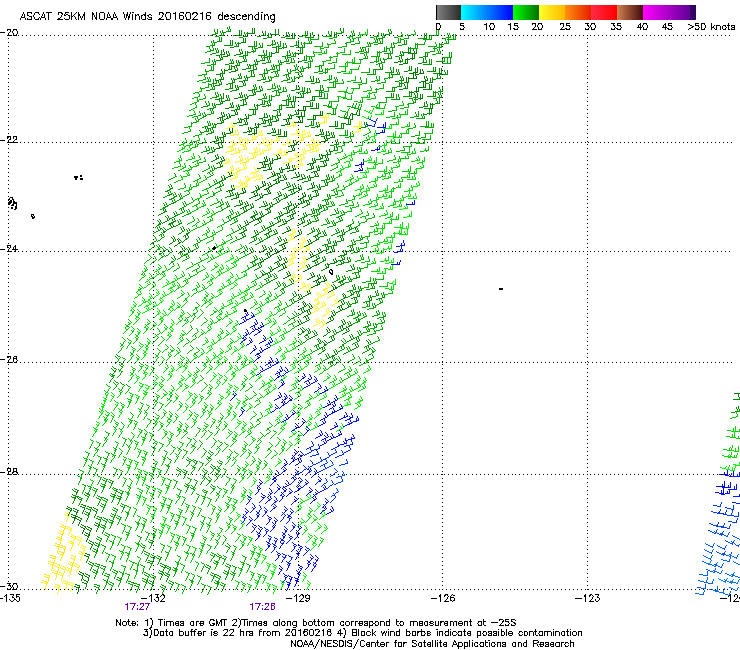Click the '>50 knots' legend label
The image size is (740, 650).
click(x=711, y=27)
